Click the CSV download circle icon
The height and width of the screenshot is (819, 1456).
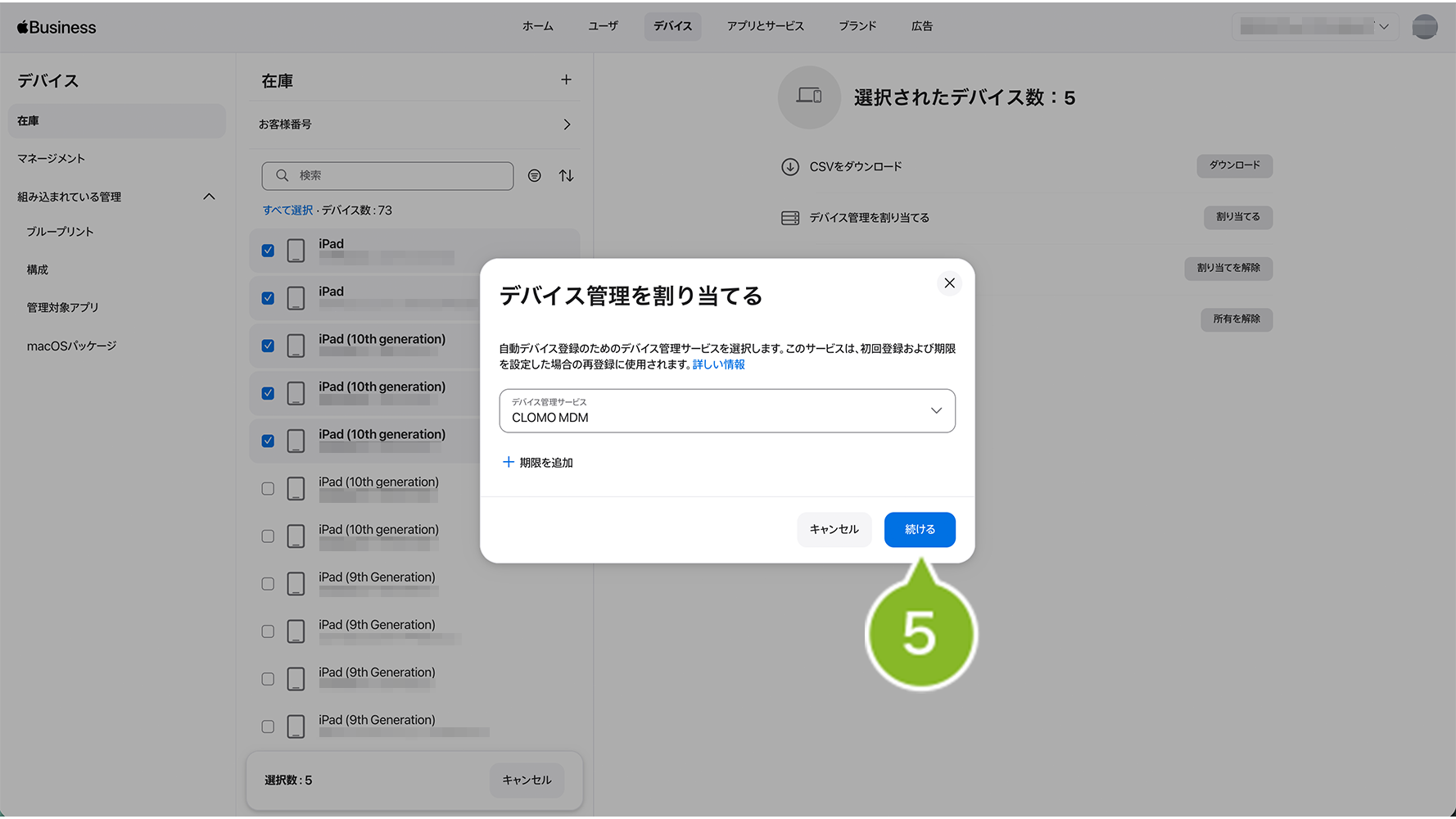pos(789,167)
